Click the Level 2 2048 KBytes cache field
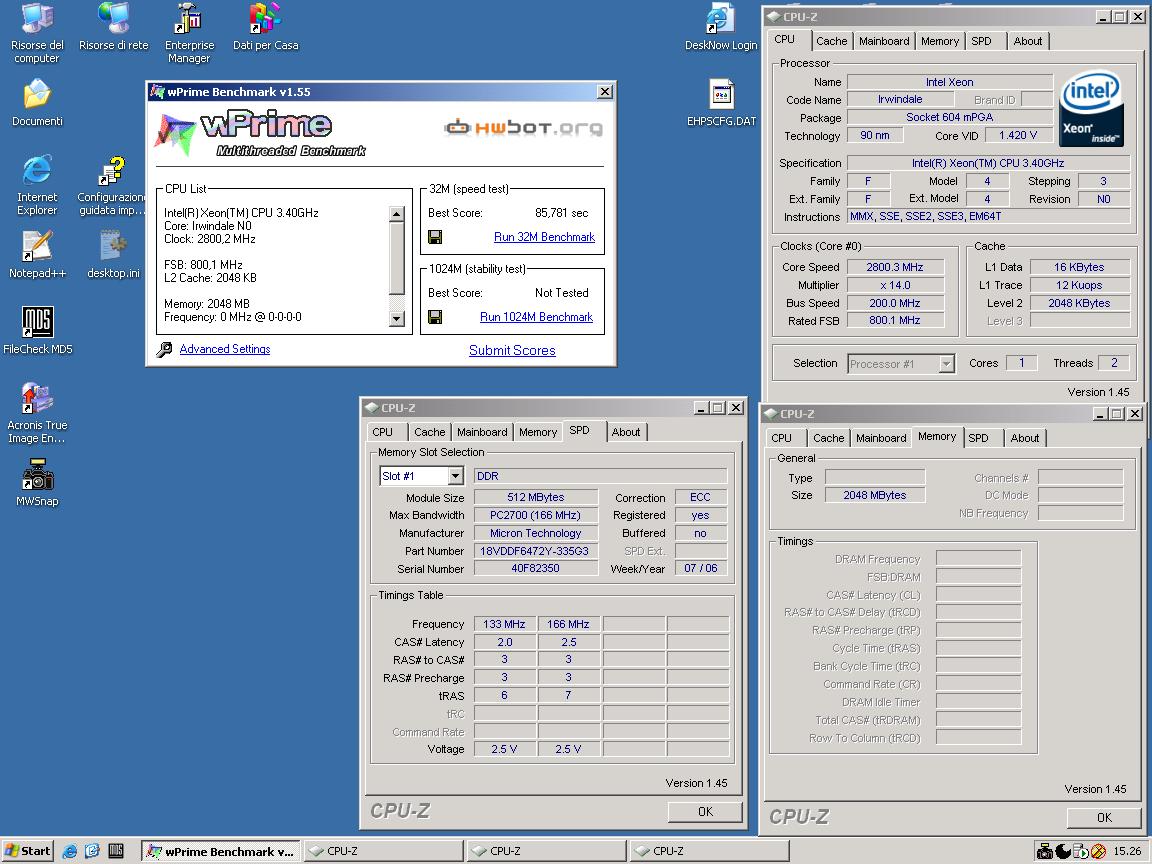 1079,303
